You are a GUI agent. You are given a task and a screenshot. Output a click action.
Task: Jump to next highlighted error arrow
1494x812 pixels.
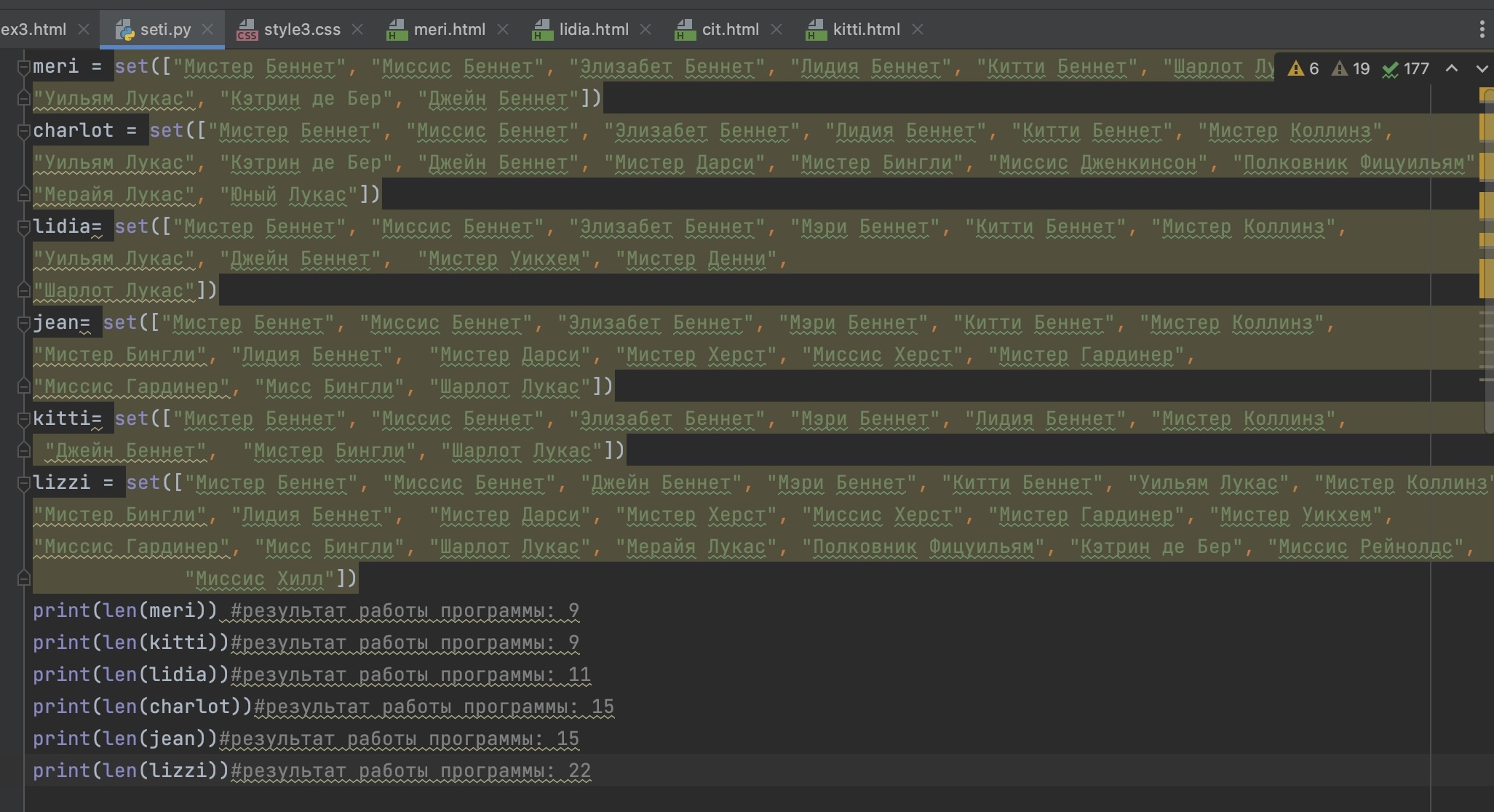(1482, 68)
